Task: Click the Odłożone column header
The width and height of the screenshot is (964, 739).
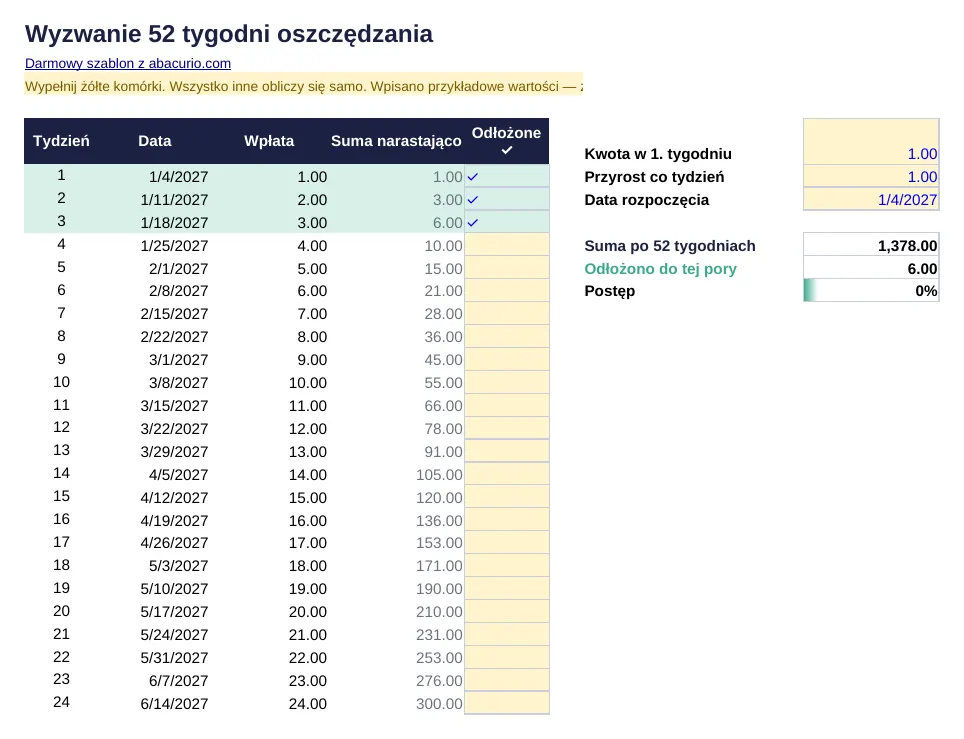Action: pos(507,140)
